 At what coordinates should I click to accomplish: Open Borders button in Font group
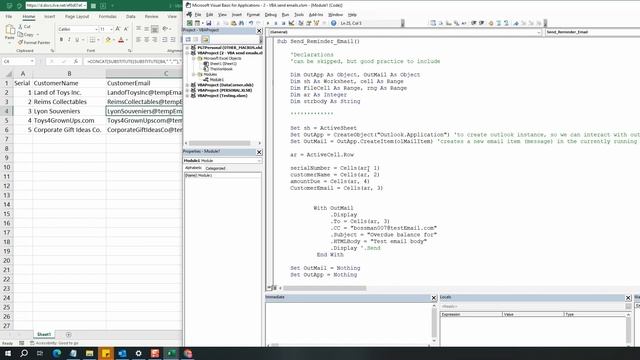92,40
